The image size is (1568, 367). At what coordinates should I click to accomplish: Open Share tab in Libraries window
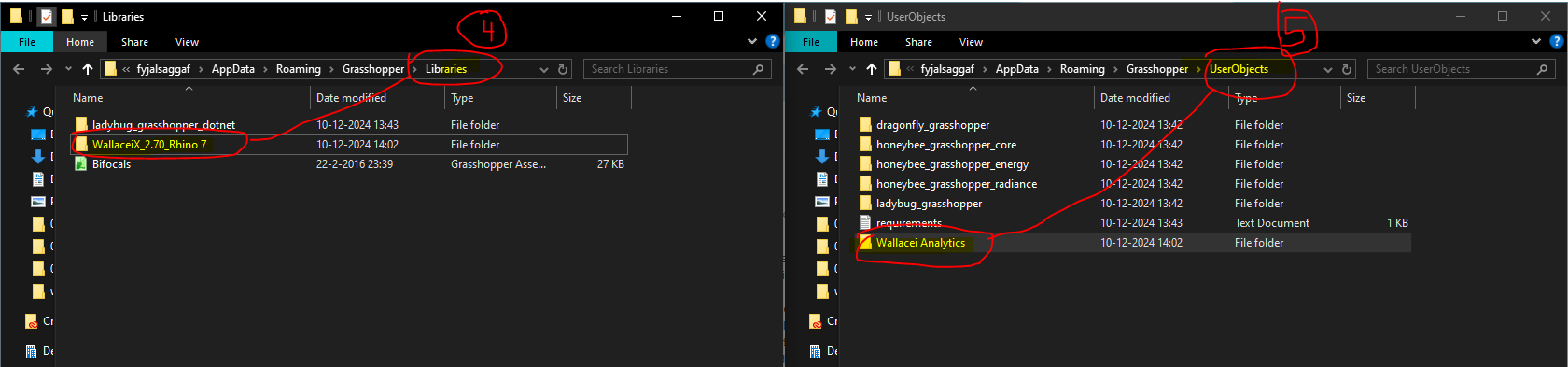coord(134,42)
